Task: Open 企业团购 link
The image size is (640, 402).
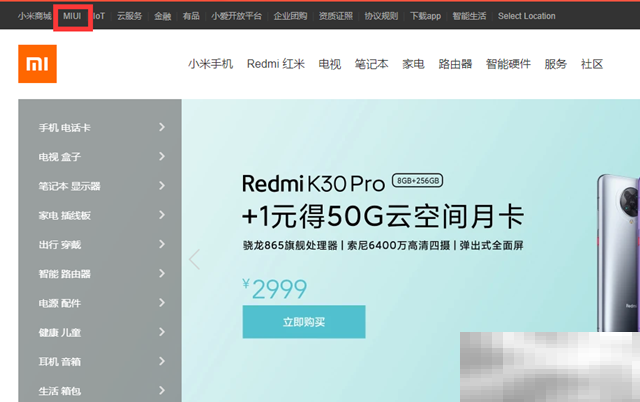Action: coord(290,16)
